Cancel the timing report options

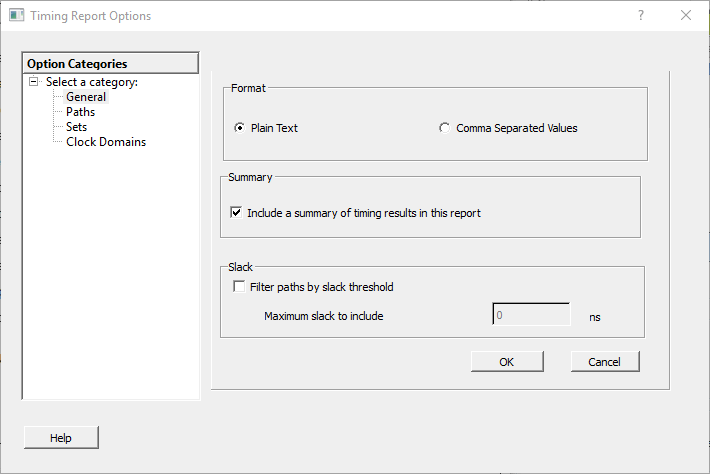[605, 362]
